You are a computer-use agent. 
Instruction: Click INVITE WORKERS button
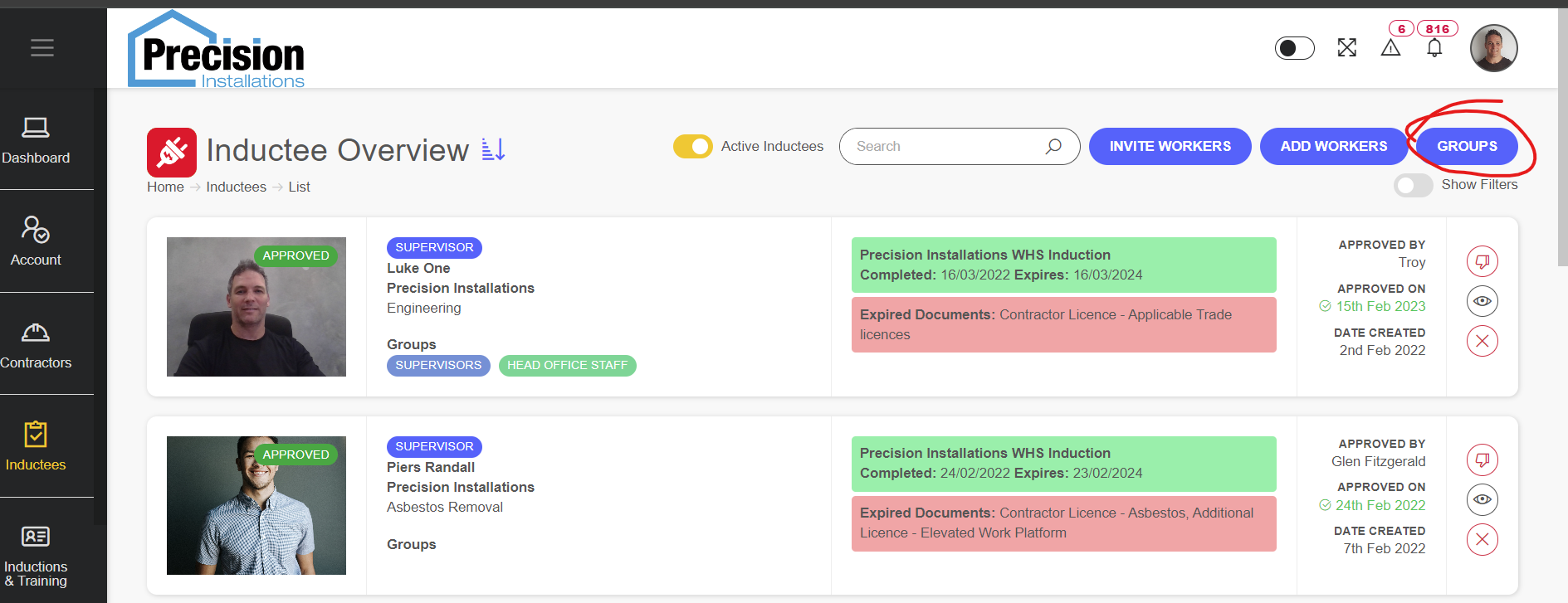coord(1170,146)
